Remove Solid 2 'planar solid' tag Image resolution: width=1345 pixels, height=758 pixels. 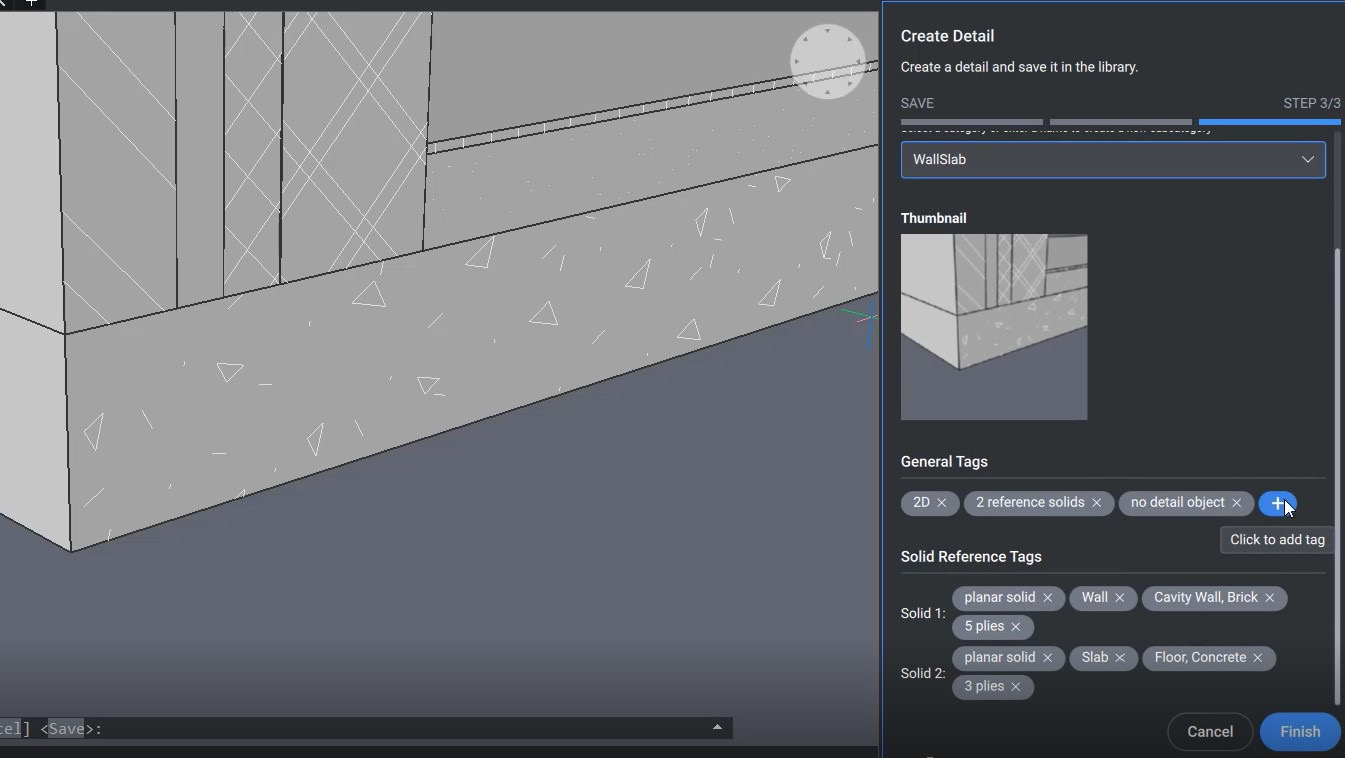coord(1048,658)
